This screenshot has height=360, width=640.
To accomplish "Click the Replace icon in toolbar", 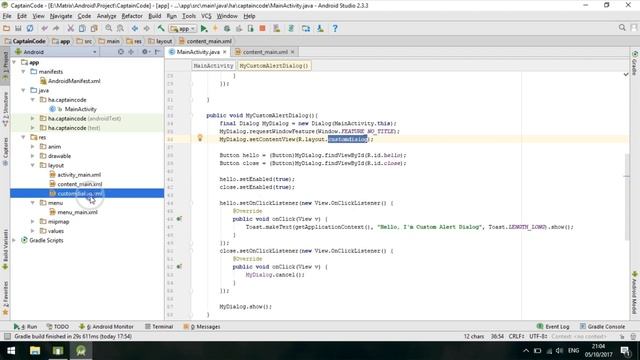I will point(120,29).
